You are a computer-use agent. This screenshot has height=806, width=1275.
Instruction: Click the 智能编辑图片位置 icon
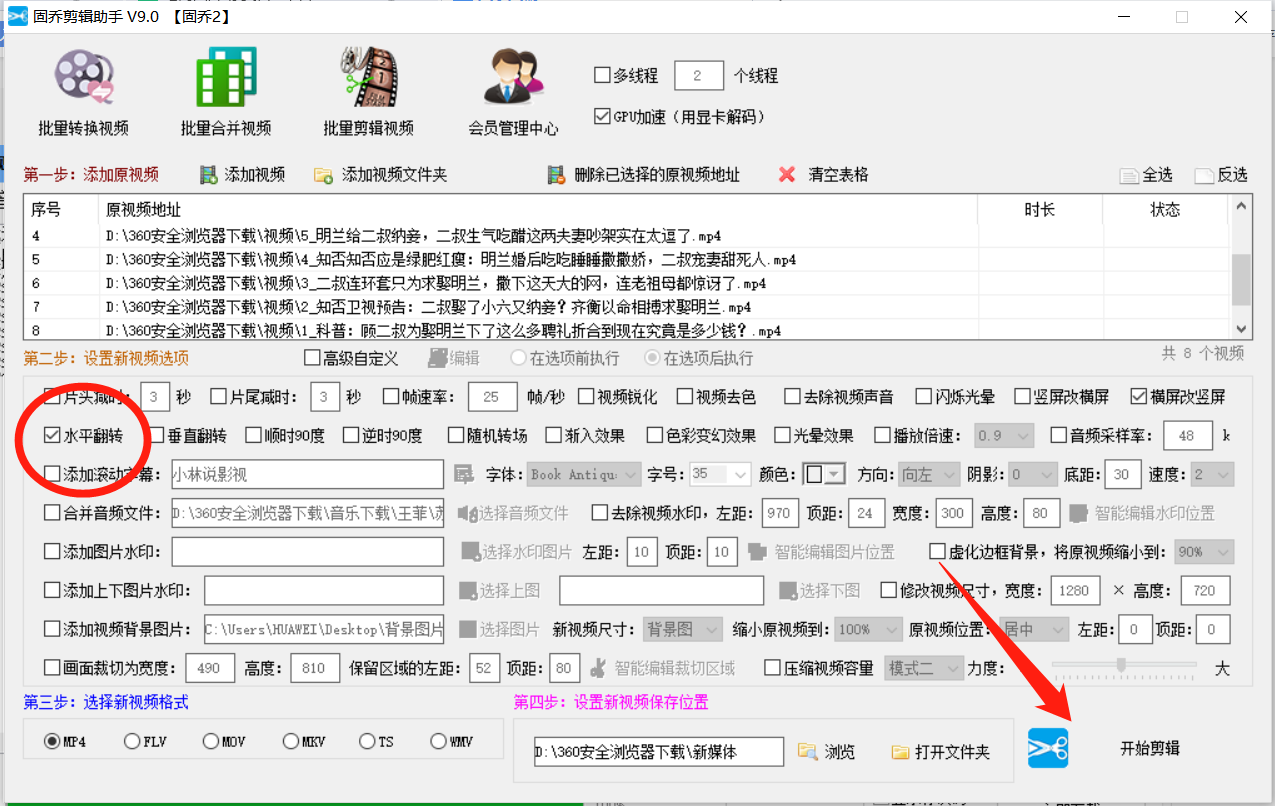tap(757, 552)
